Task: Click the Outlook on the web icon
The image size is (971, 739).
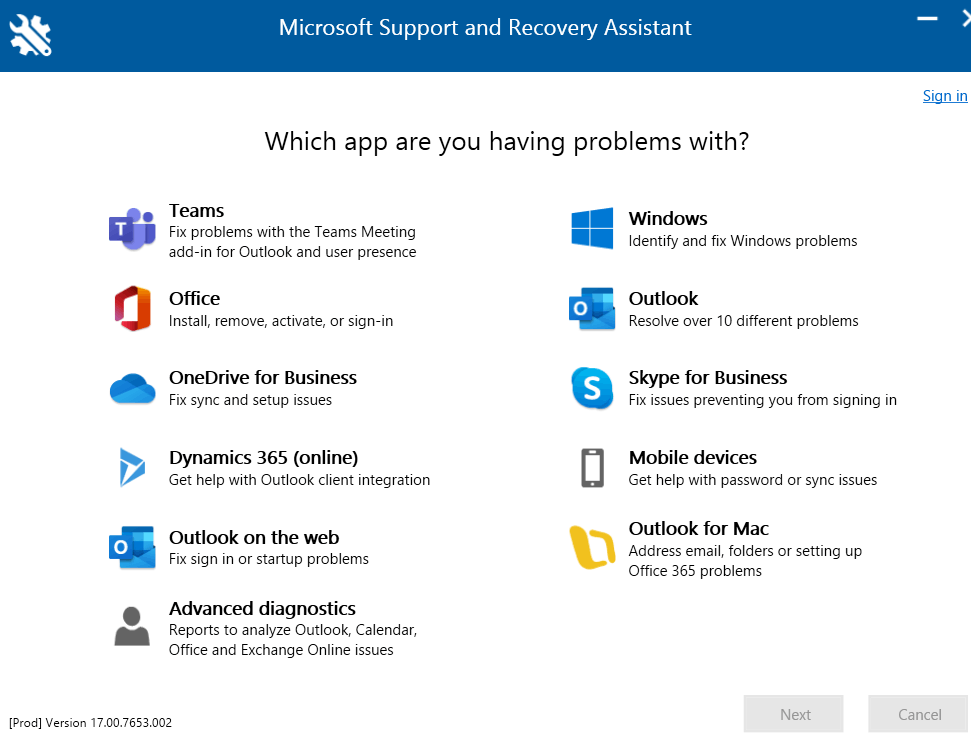Action: [132, 548]
